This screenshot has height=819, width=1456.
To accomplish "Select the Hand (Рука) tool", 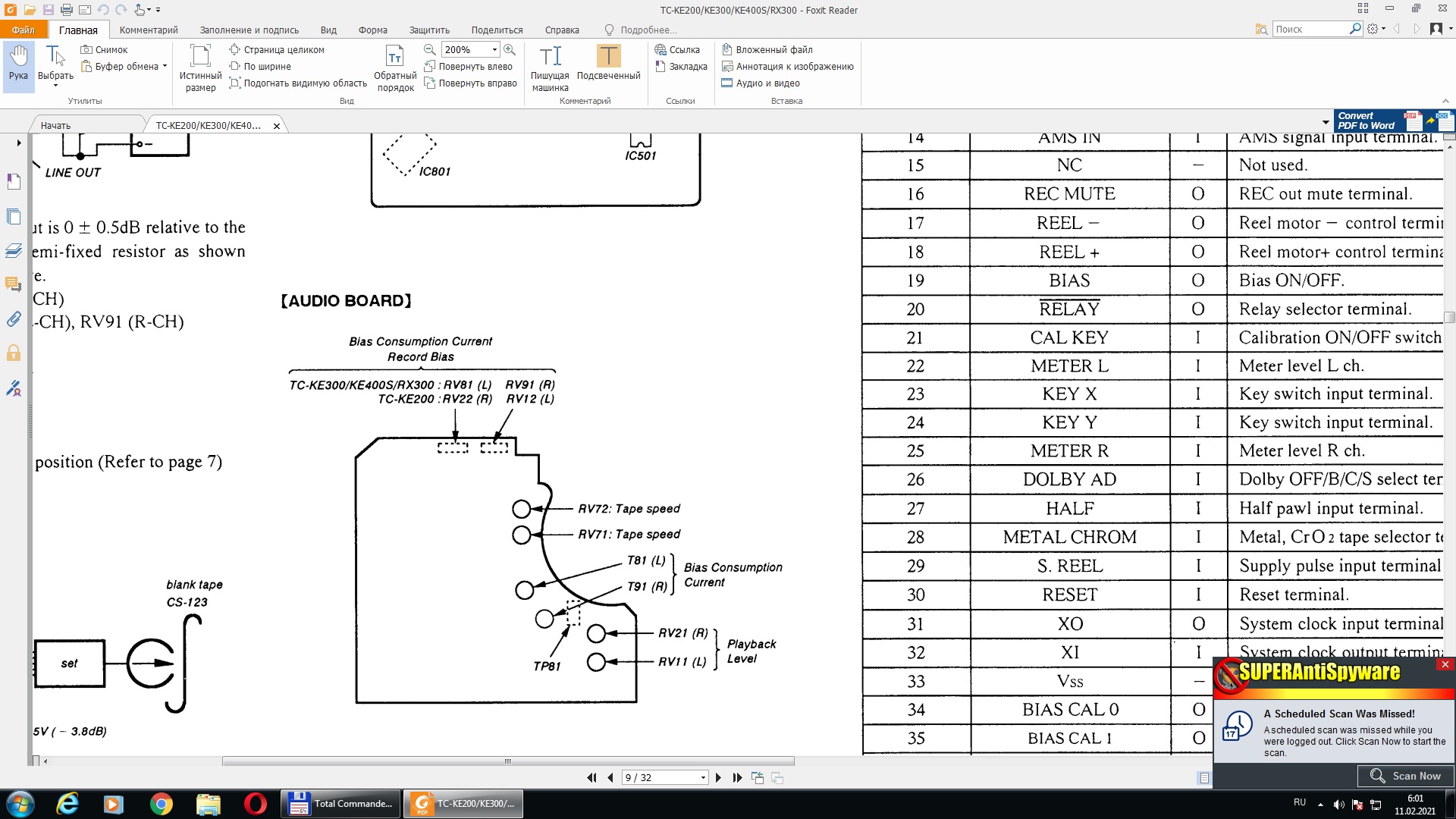I will [x=18, y=63].
